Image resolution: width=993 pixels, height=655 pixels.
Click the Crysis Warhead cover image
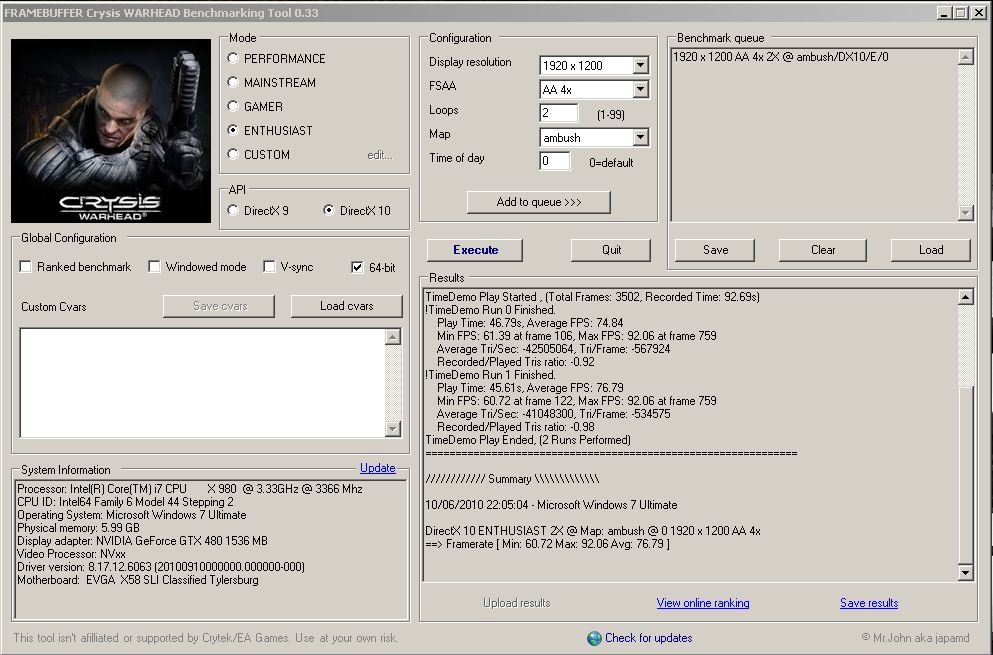(x=111, y=130)
